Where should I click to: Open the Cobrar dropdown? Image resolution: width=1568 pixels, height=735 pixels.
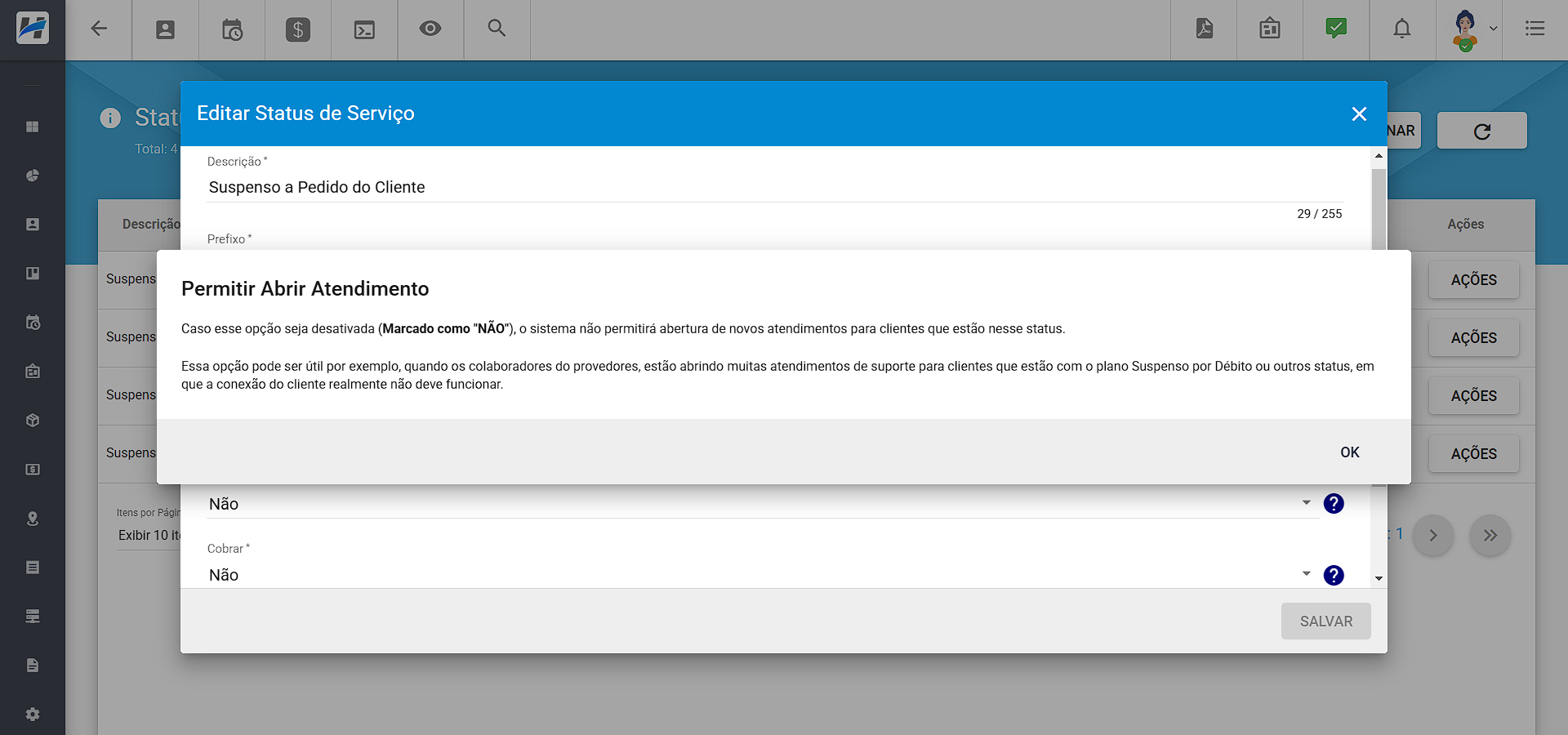click(763, 575)
